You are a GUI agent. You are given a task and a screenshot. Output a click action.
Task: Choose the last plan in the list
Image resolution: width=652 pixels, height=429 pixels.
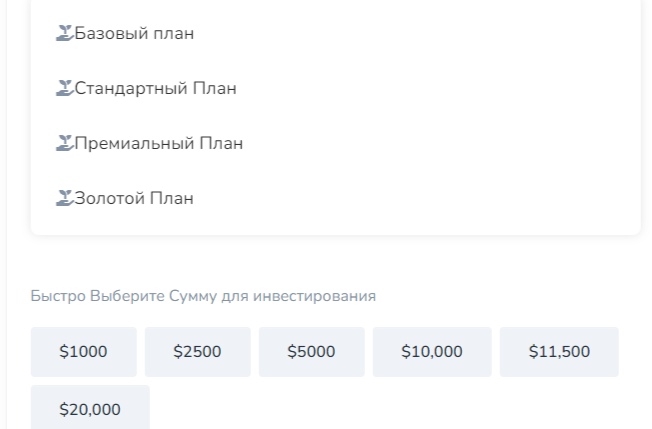tap(134, 199)
